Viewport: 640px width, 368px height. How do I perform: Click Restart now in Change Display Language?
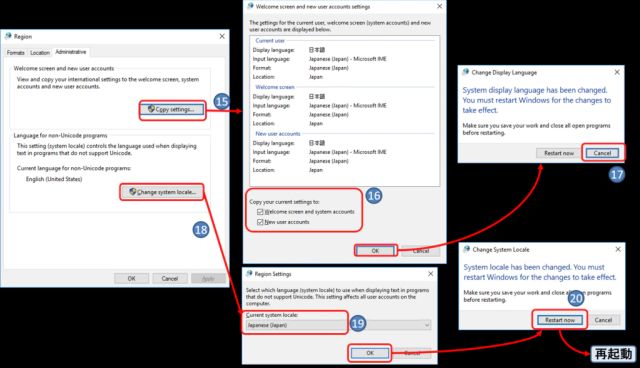559,153
